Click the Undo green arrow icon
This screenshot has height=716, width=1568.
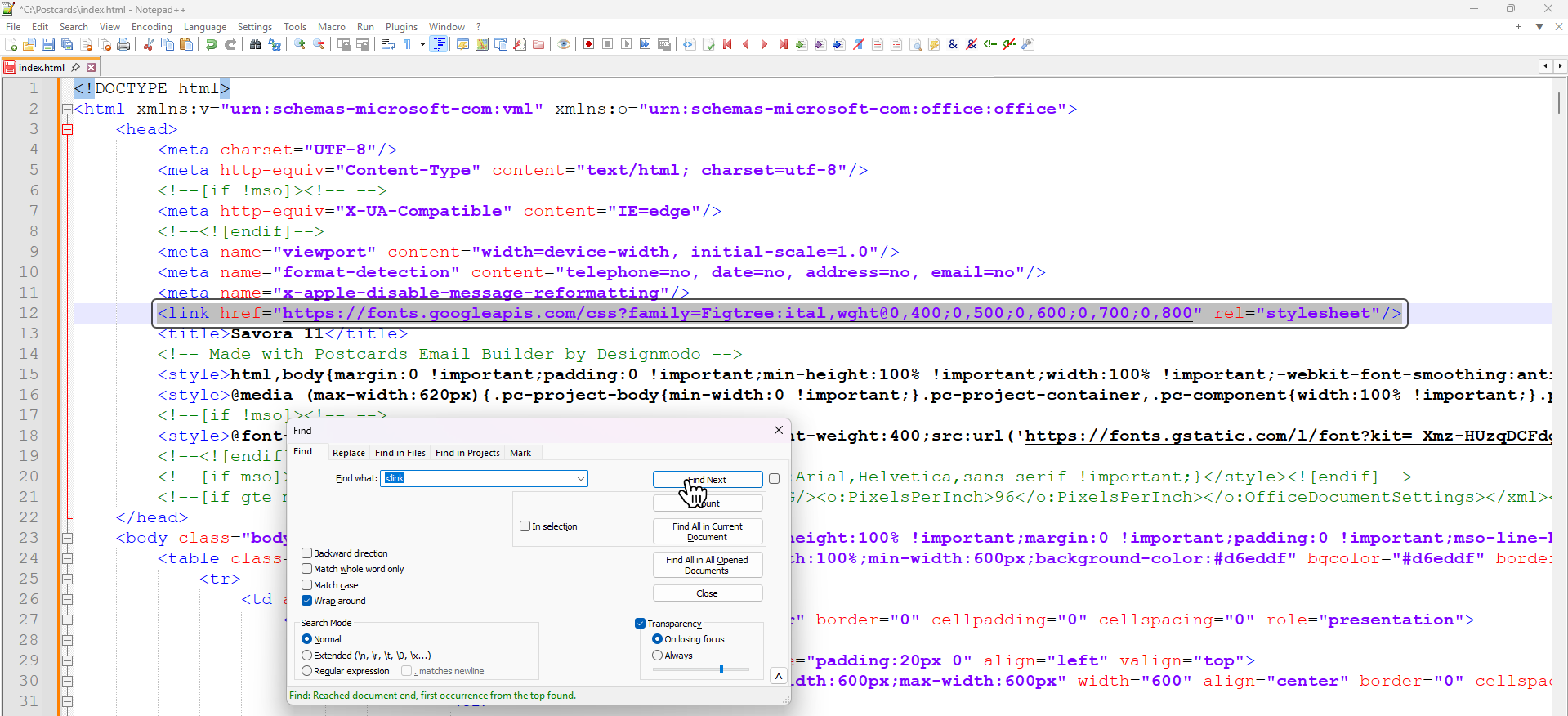point(212,44)
